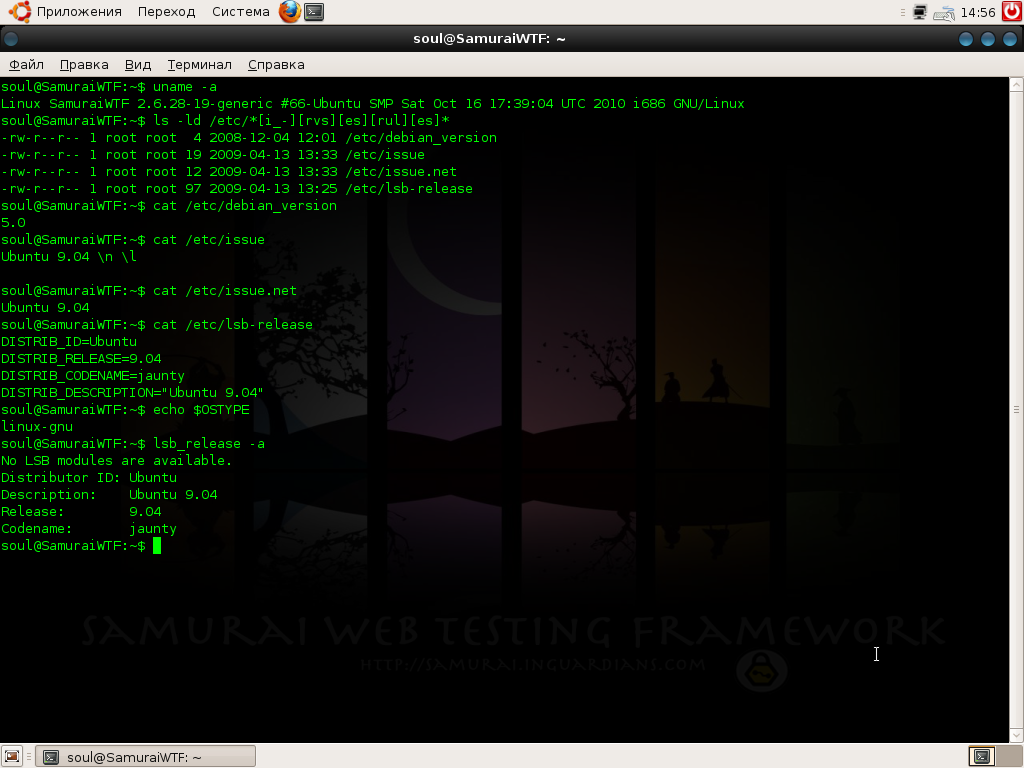Click the 'echo $OSTYPE' command text
This screenshot has width=1024, height=768.
(201, 409)
